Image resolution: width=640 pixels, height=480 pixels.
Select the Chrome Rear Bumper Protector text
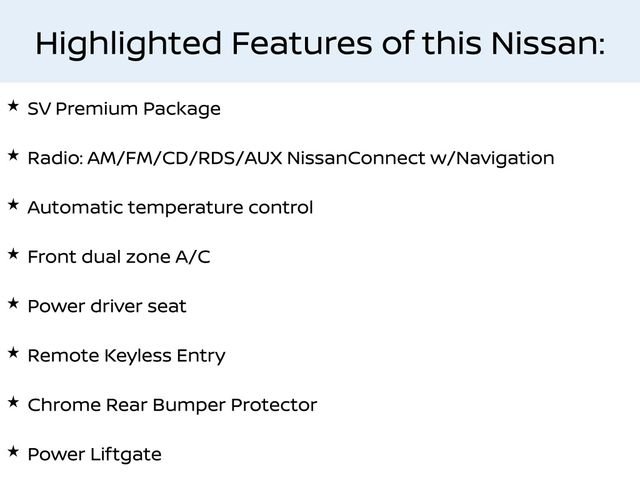(x=172, y=406)
